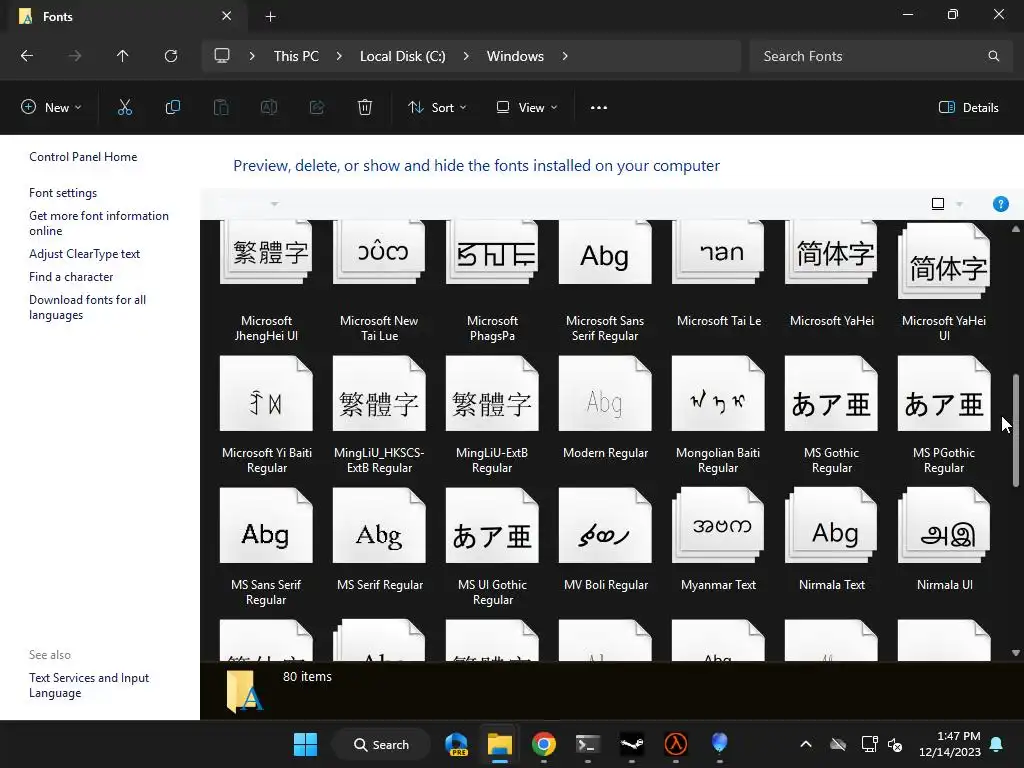Select Microsoft PhagsPa font
The height and width of the screenshot is (768, 1024).
click(492, 281)
